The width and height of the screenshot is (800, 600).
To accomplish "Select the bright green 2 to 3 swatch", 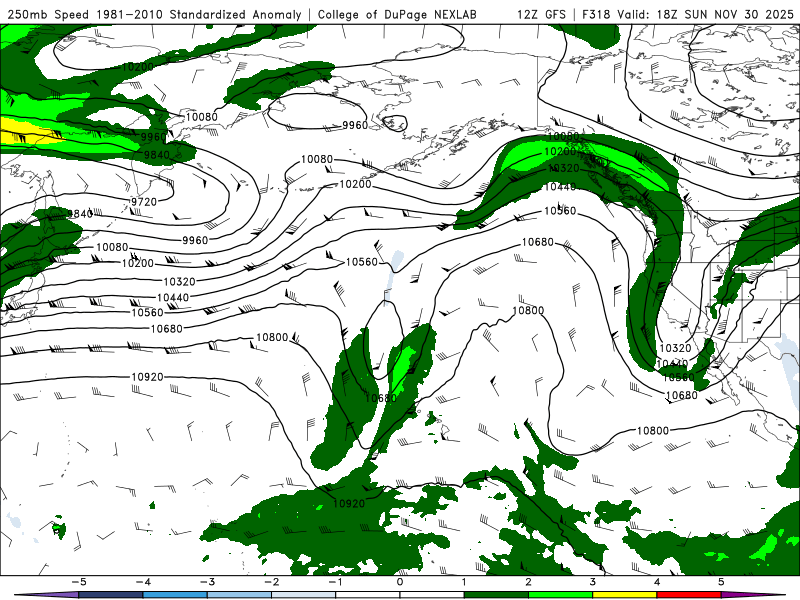I will pos(561,595).
